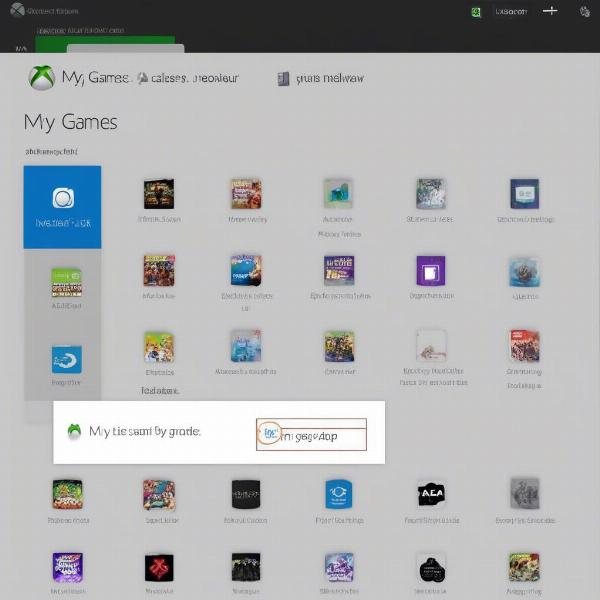Open the black blob-shaped logo tile
This screenshot has width=600, height=600.
[431, 569]
